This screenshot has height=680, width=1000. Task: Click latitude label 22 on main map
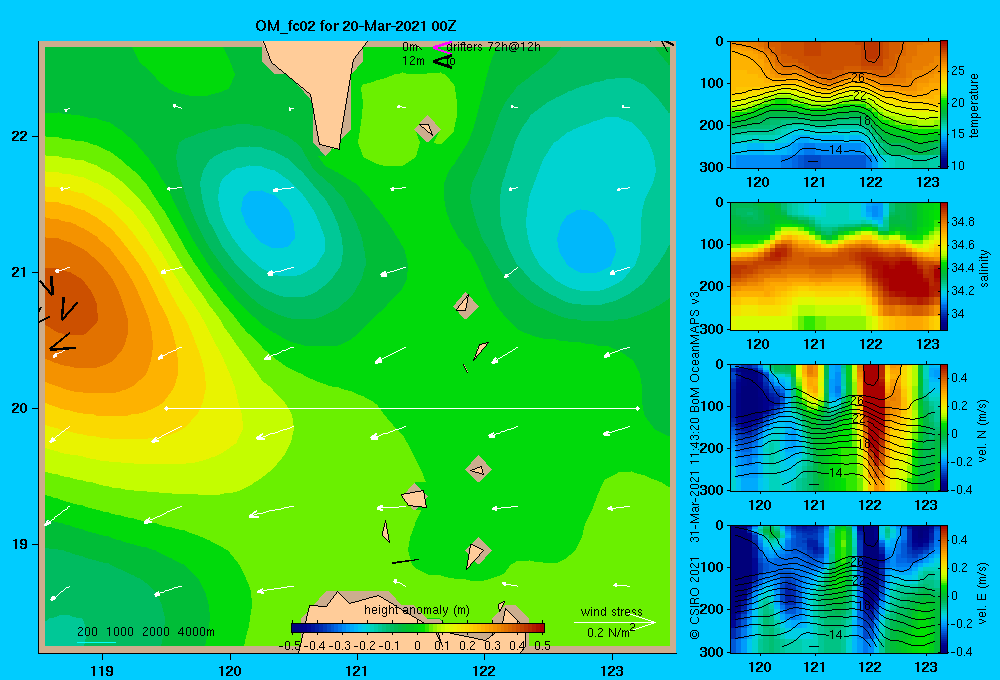pyautogui.click(x=19, y=136)
